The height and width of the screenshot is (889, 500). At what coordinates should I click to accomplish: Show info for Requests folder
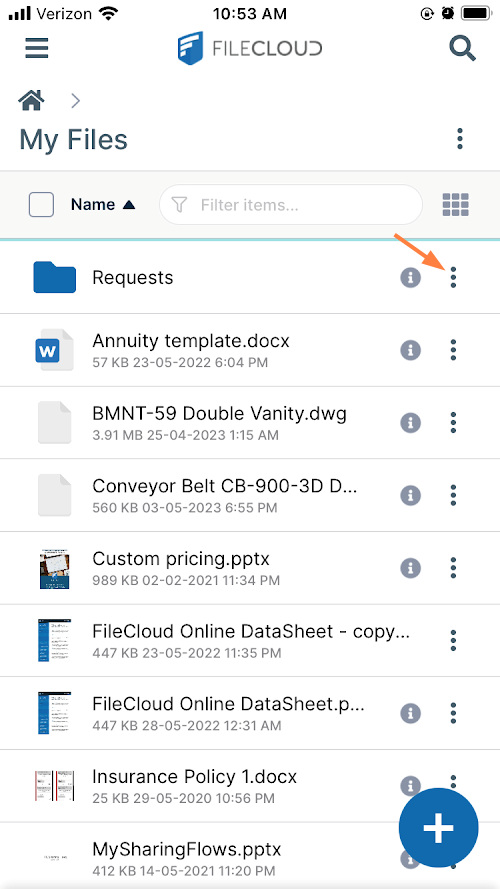410,277
